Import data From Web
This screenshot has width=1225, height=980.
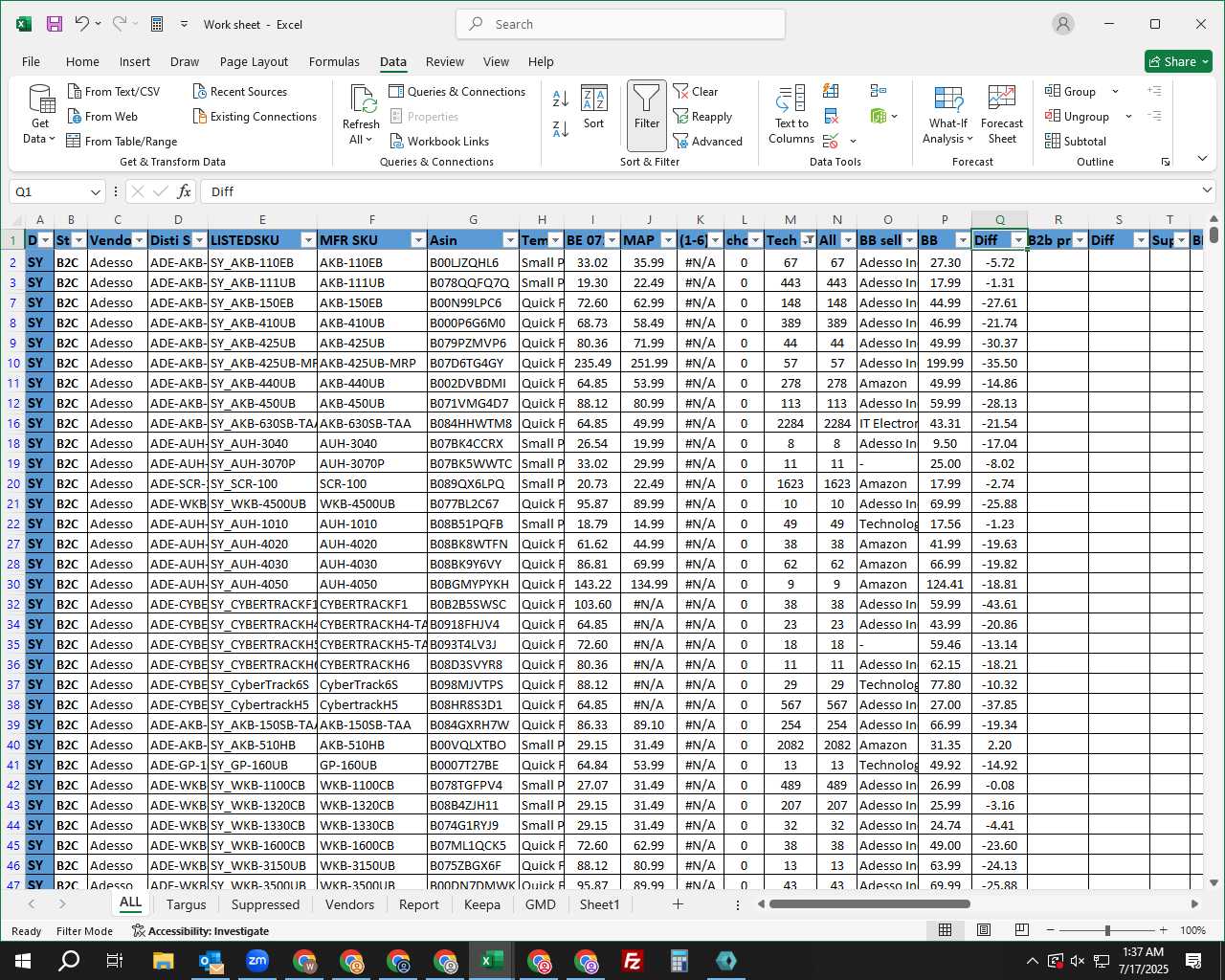point(102,116)
